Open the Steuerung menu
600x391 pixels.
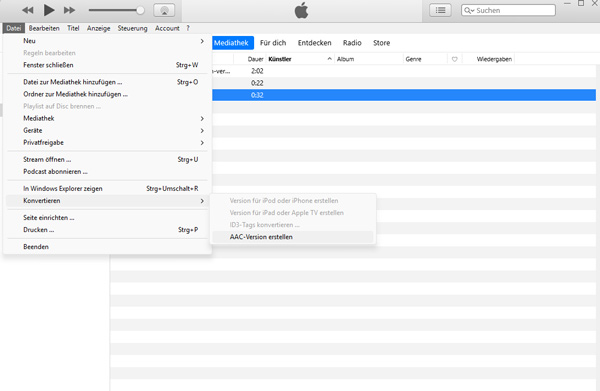132,28
